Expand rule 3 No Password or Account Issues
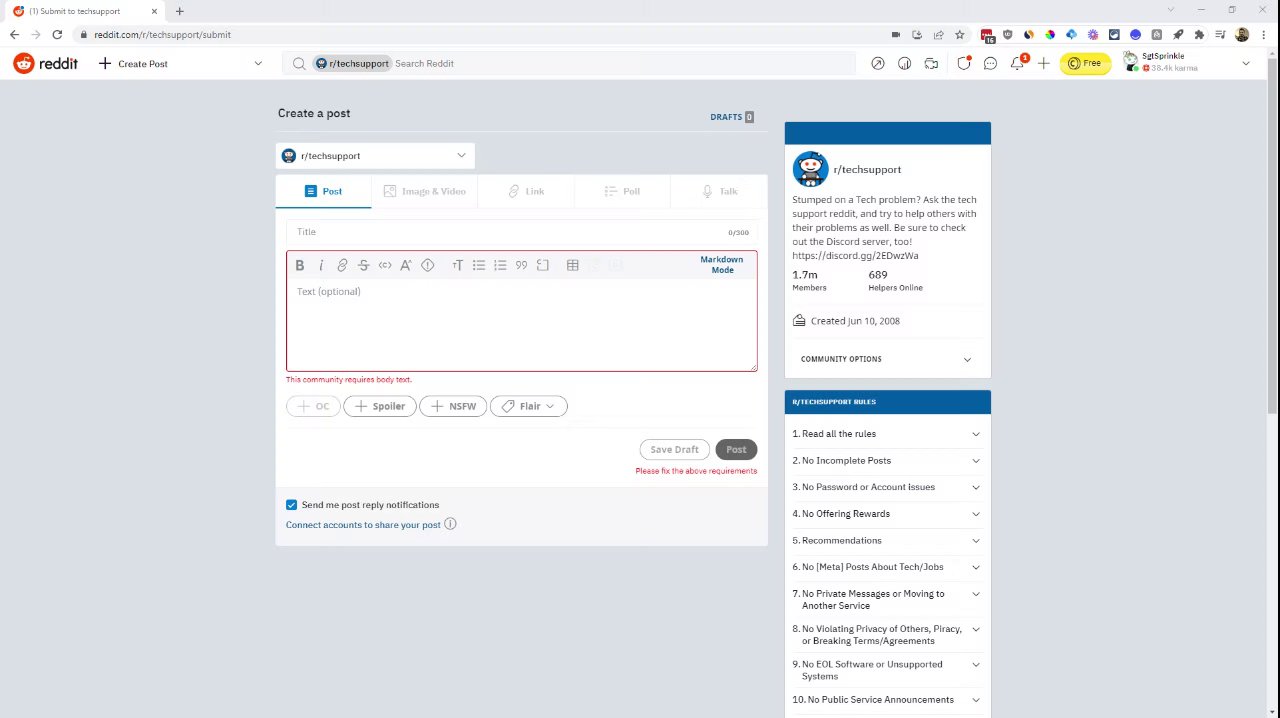This screenshot has height=718, width=1280. (x=887, y=487)
